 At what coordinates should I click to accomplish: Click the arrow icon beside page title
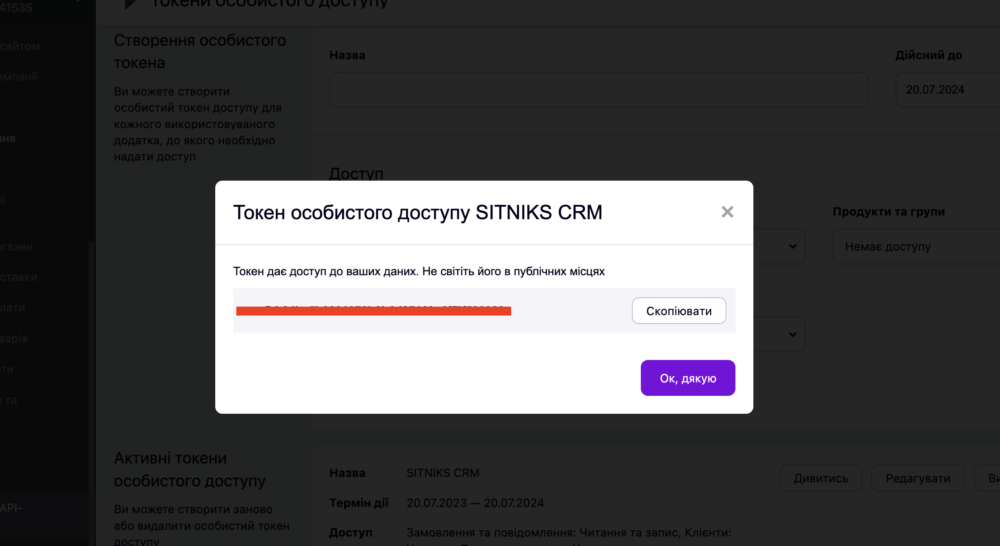pyautogui.click(x=131, y=4)
